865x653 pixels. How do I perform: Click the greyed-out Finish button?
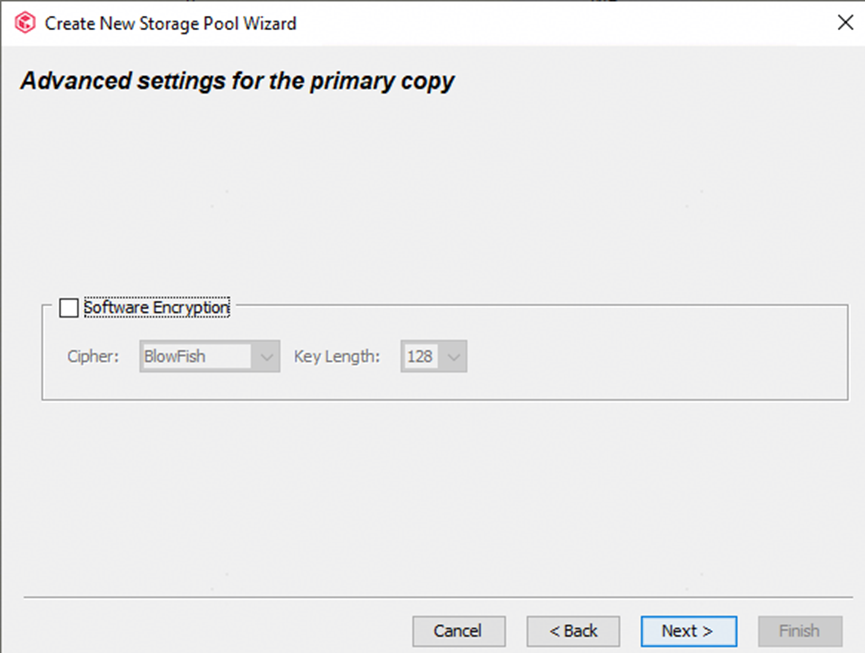799,631
